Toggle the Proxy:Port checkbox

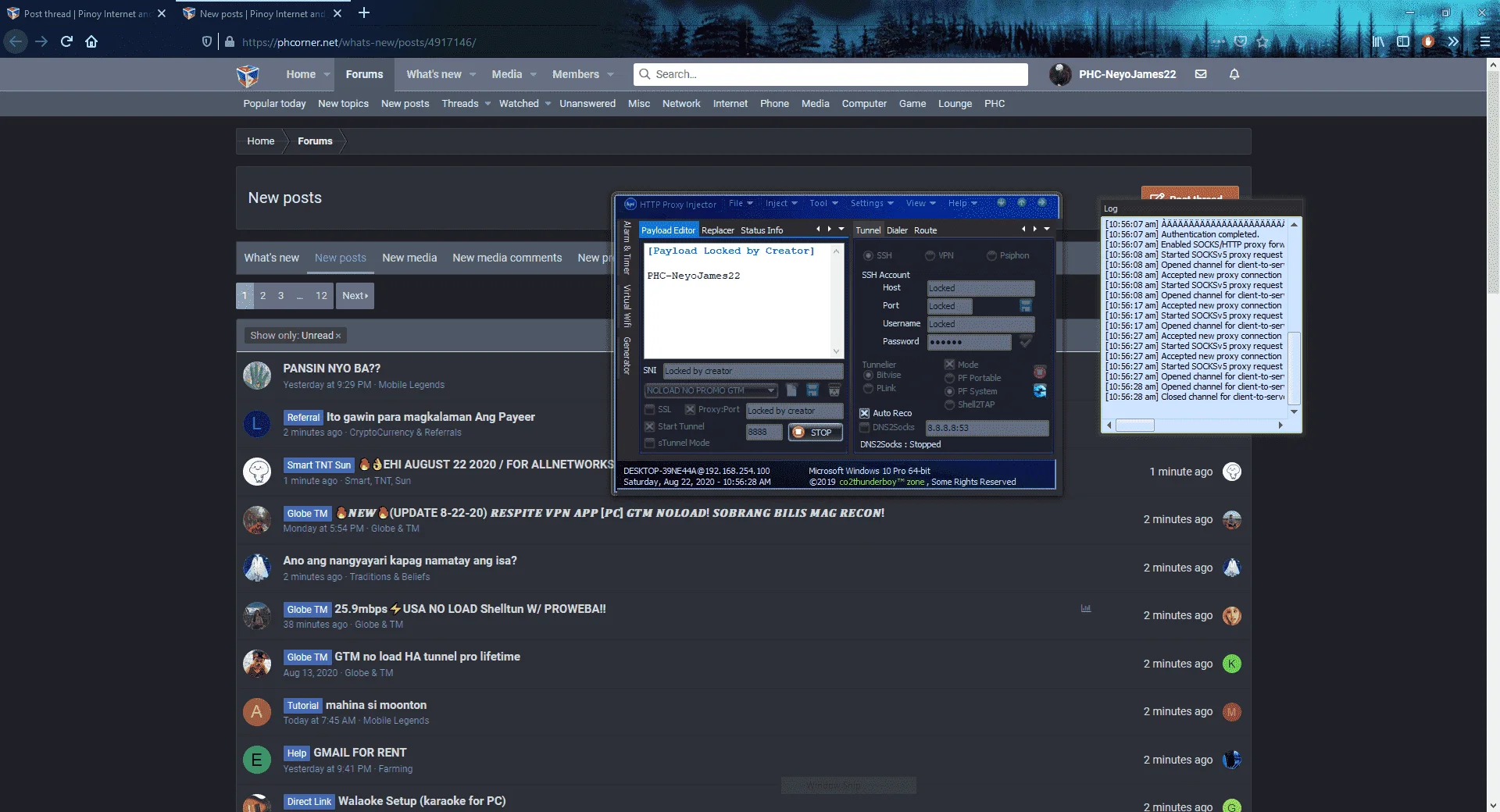point(690,409)
